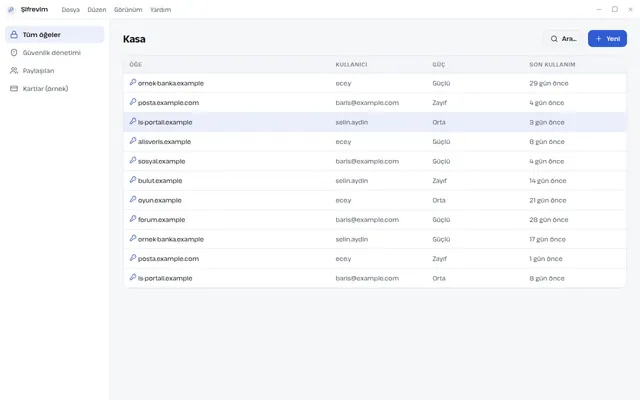
Task: Focus the Ara search field
Action: click(563, 39)
